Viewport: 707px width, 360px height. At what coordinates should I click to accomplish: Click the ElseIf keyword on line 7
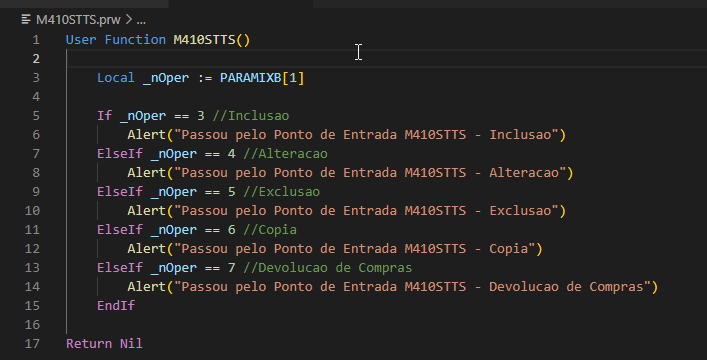119,153
